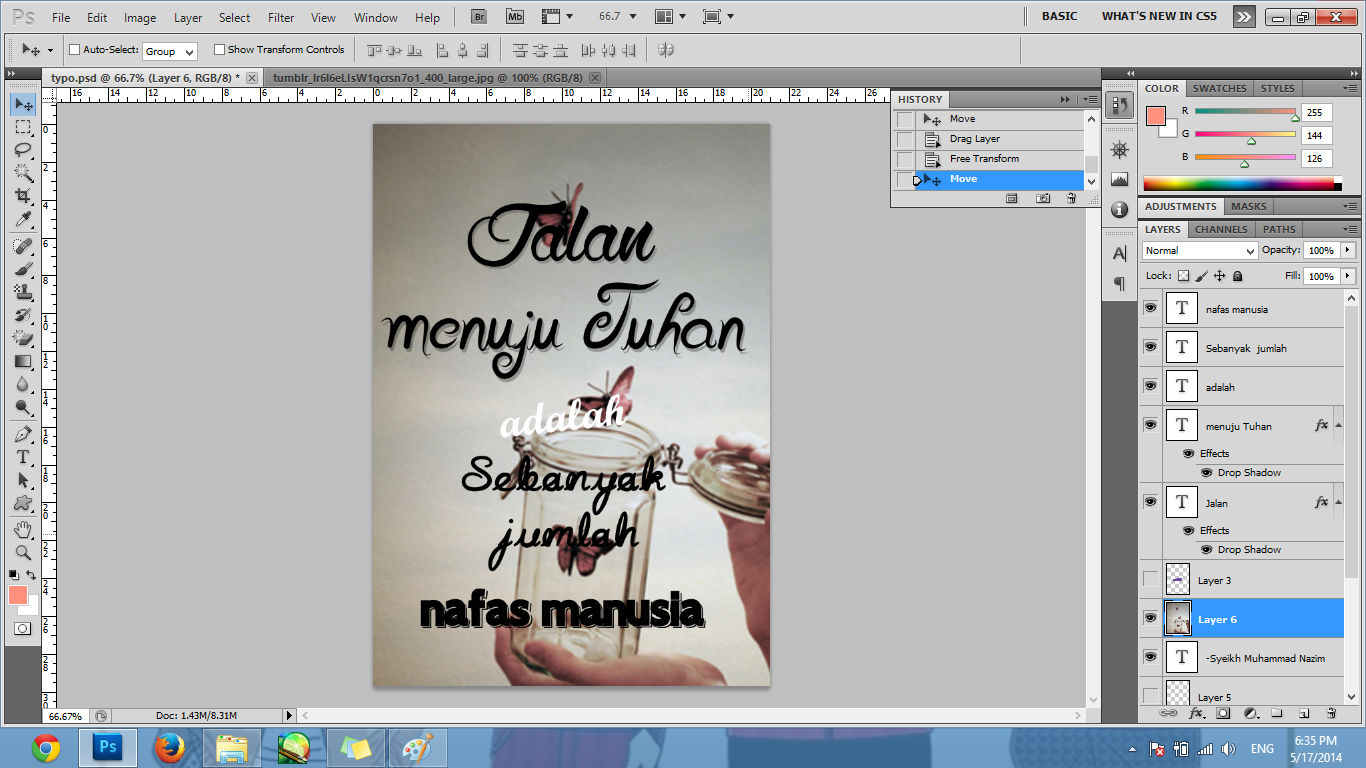This screenshot has width=1366, height=768.
Task: Select the Magic Wand tool
Action: [x=23, y=173]
